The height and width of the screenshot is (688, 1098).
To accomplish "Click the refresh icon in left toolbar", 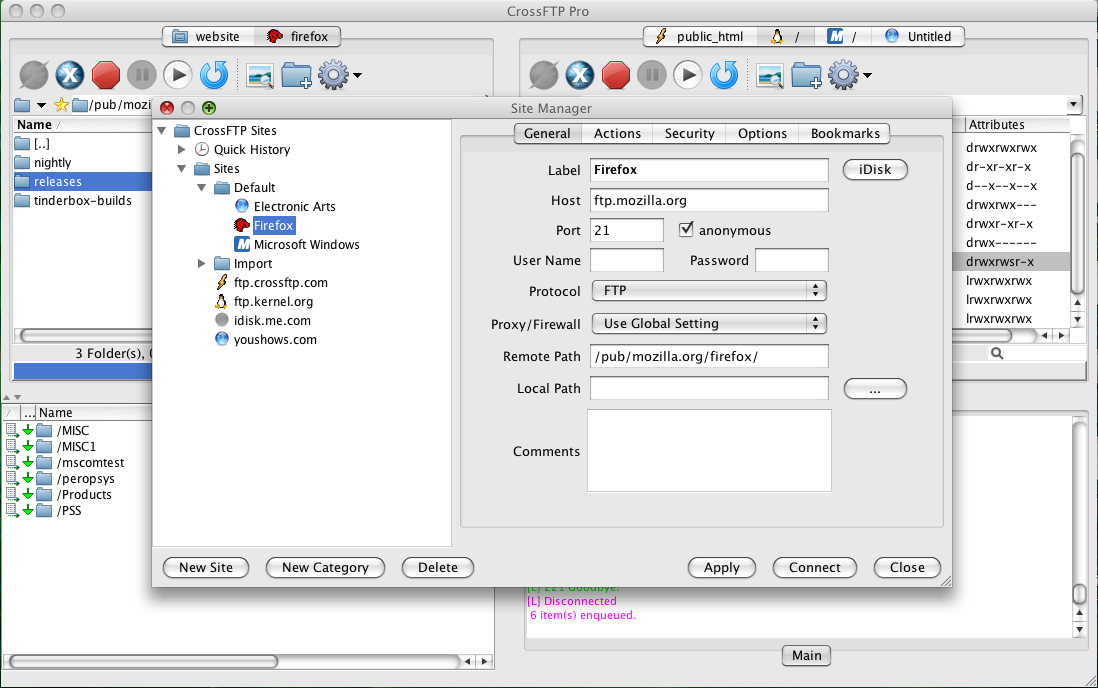I will coord(214,74).
